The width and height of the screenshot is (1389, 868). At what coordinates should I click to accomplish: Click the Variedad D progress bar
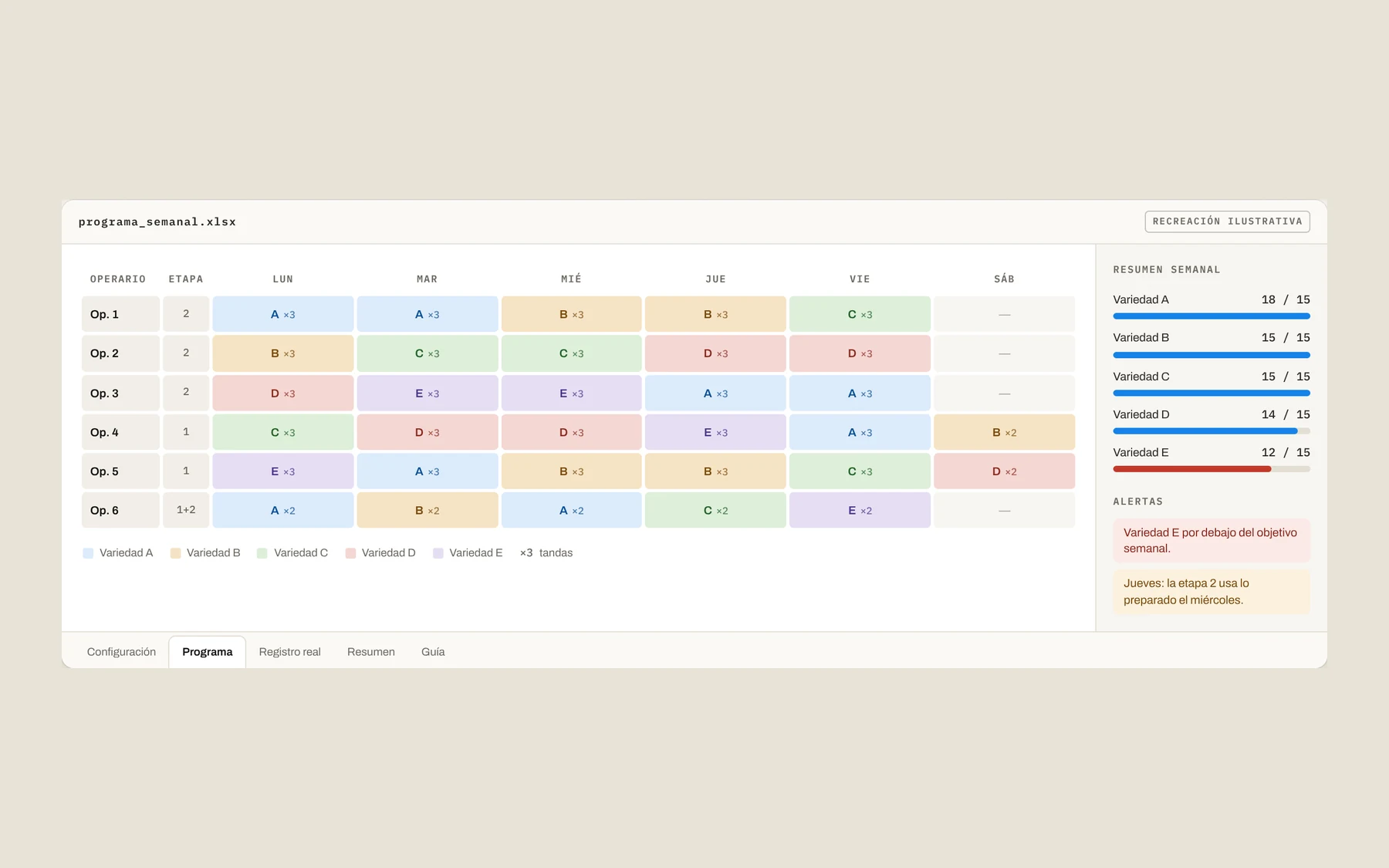[1212, 431]
